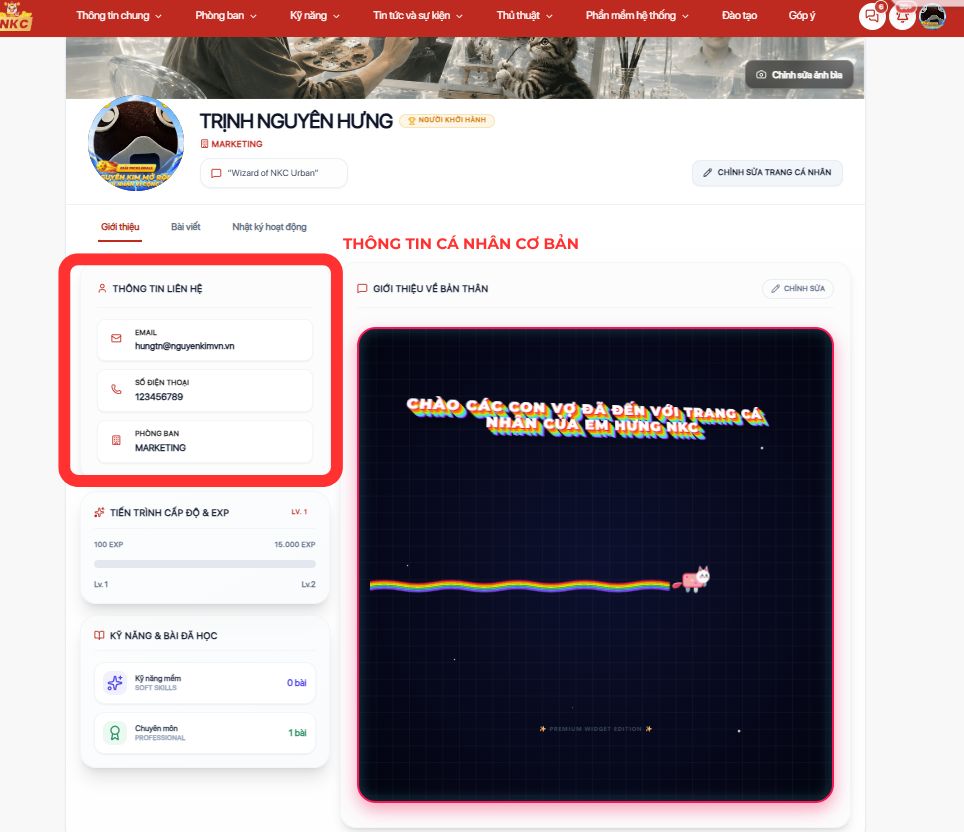The image size is (964, 832).
Task: Click the 100 EXP value
Action: point(108,545)
